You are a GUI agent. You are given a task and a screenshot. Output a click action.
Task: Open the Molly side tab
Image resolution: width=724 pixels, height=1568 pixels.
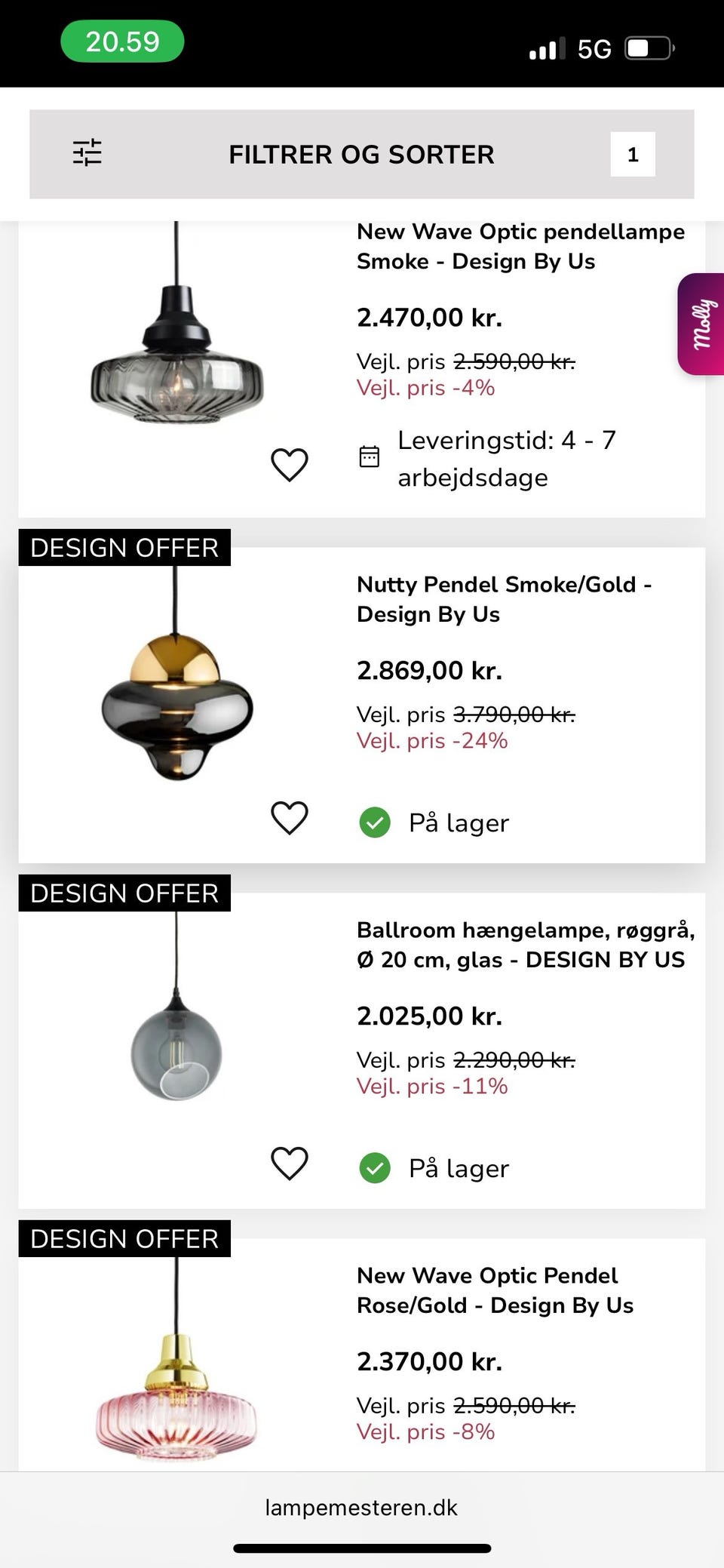tap(702, 324)
